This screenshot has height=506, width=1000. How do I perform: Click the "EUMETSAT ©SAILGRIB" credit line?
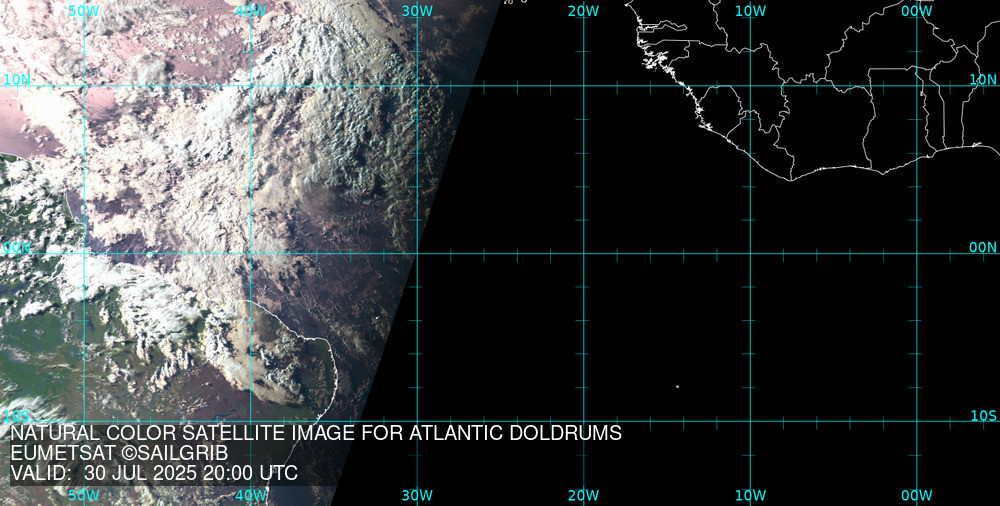click(x=119, y=454)
